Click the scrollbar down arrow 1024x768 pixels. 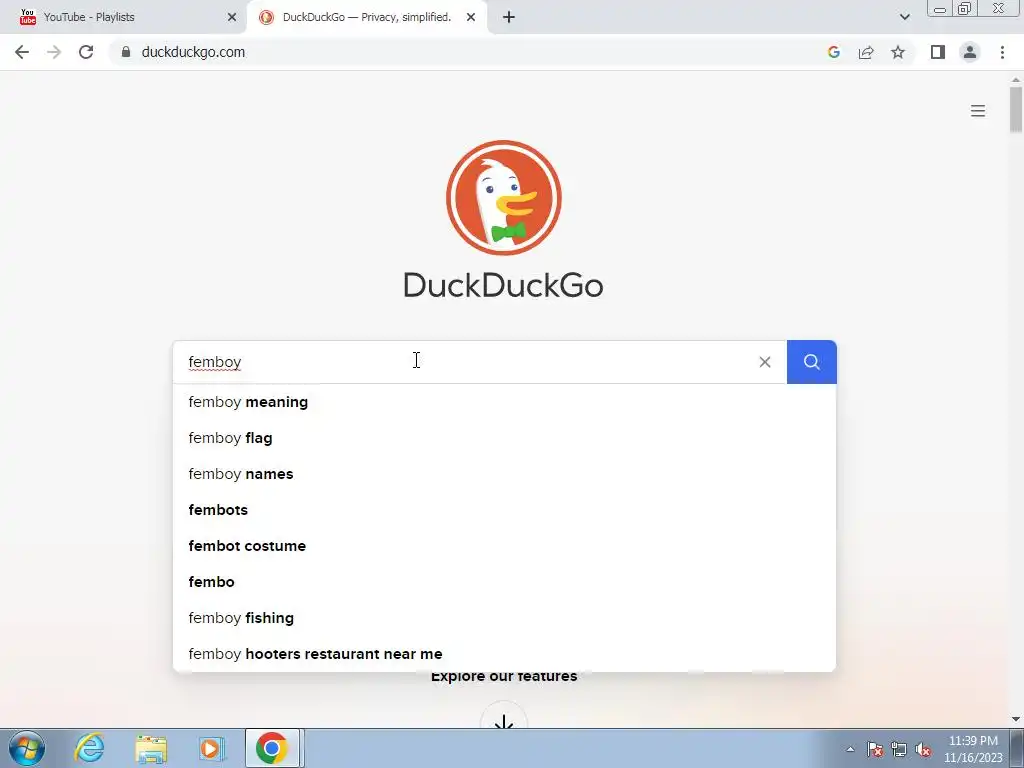click(1016, 719)
